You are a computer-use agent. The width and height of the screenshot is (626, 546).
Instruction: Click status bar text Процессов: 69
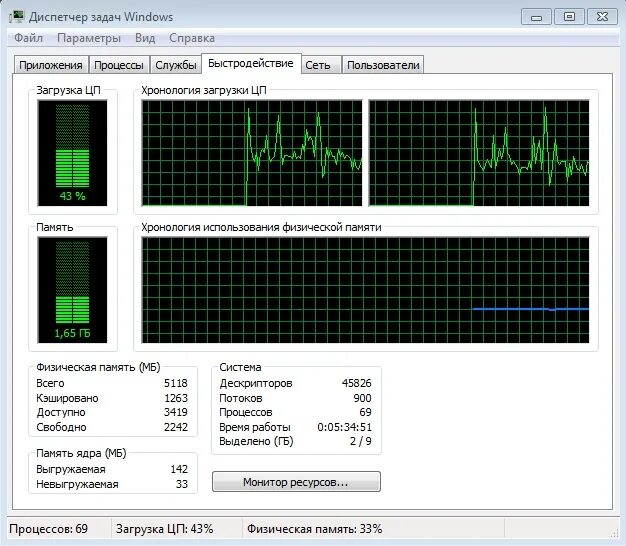pos(48,529)
